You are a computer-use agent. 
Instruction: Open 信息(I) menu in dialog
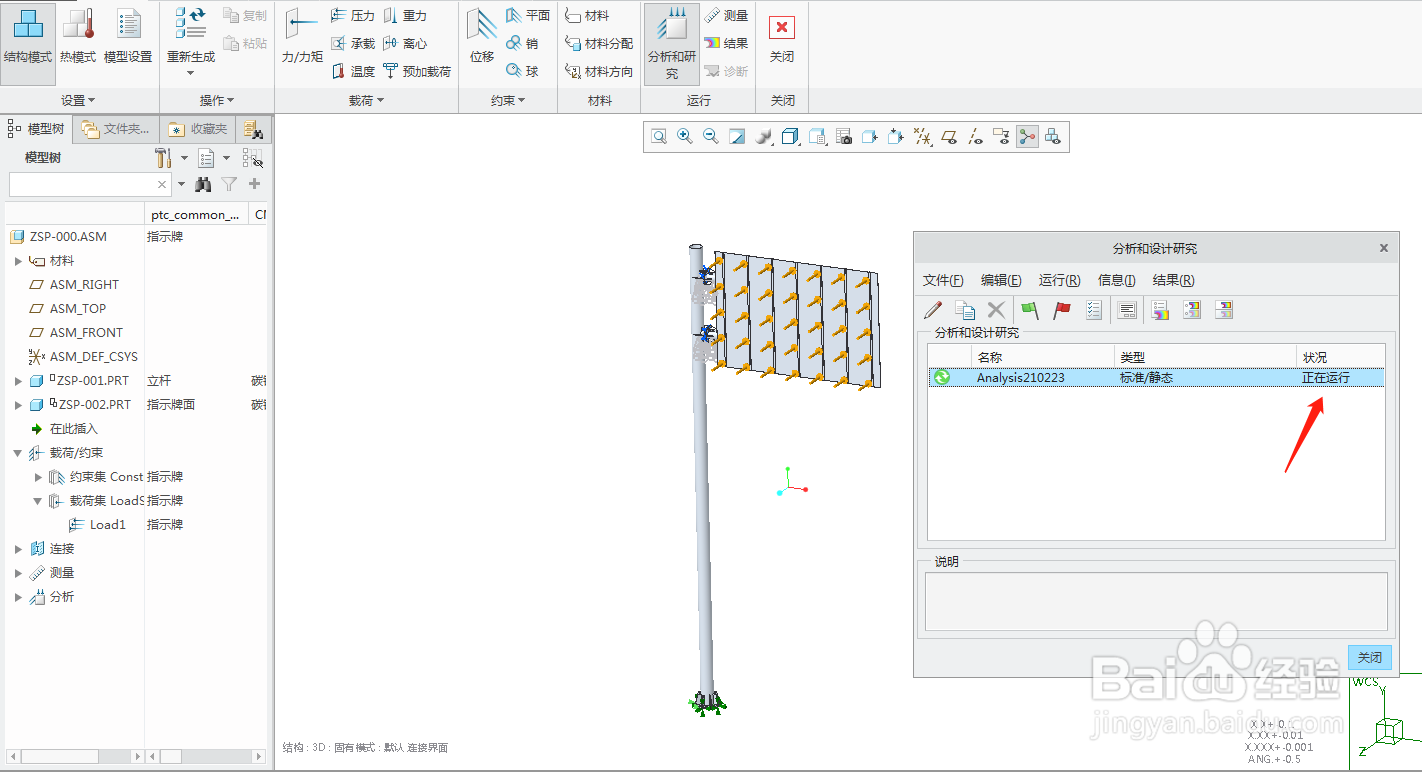coord(1116,280)
